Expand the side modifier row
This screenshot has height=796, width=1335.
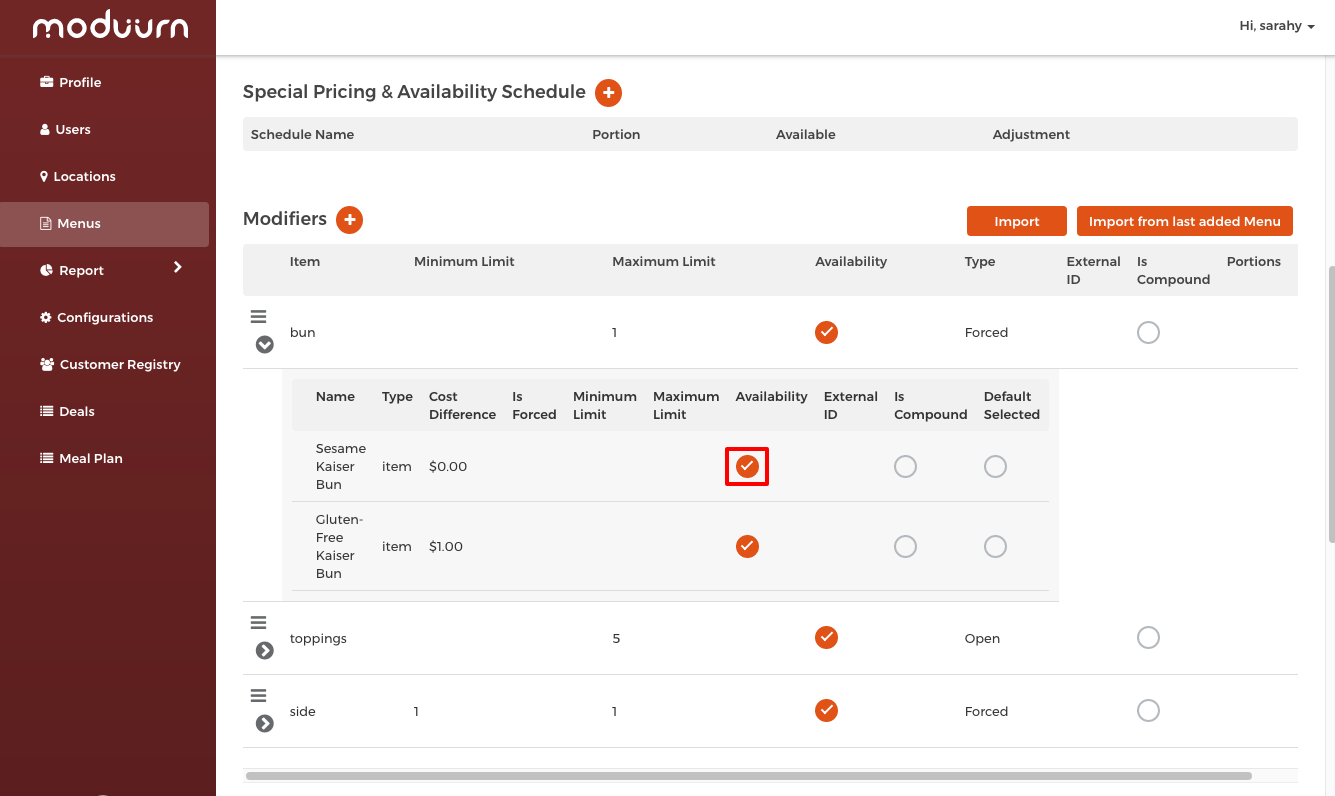pos(264,724)
